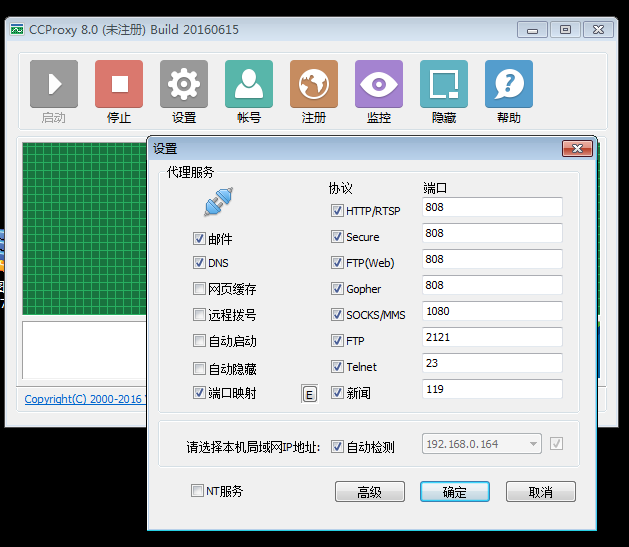This screenshot has height=547, width=629.
Task: Click the grayed checkbox beside the IP dropdown
Action: (x=556, y=444)
